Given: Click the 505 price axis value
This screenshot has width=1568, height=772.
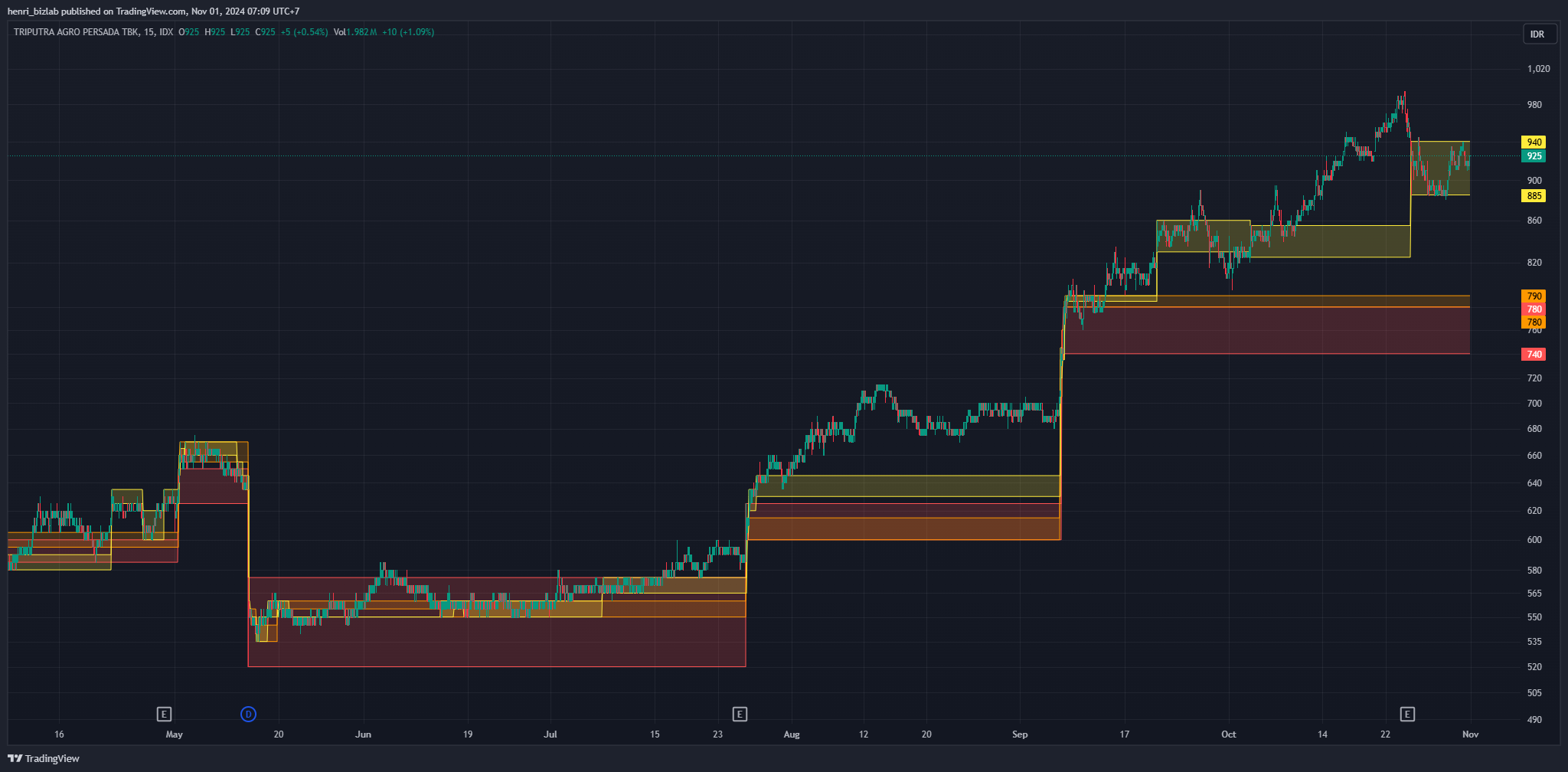Looking at the screenshot, I should (1534, 693).
